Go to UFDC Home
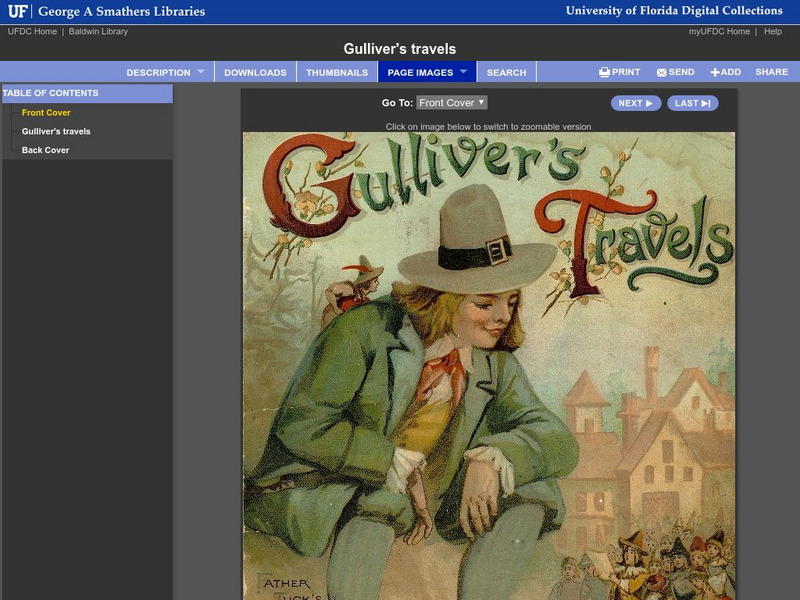This screenshot has width=800, height=600. pyautogui.click(x=34, y=30)
